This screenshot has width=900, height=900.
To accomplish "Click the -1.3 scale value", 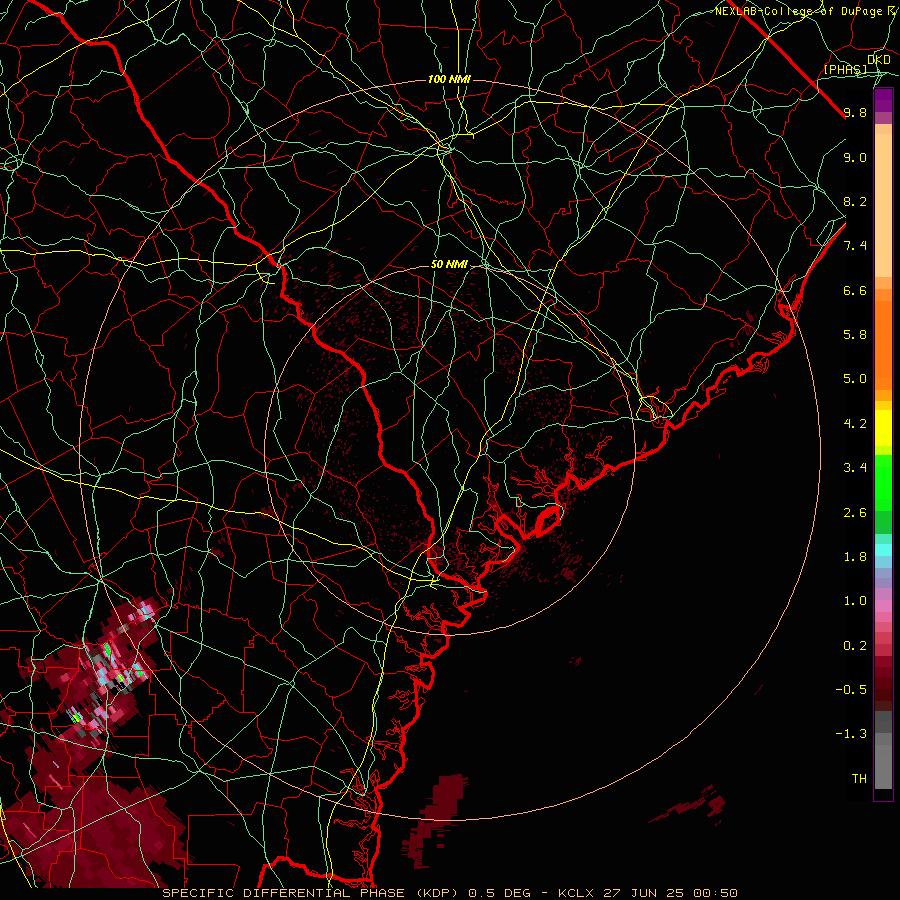I will 851,734.
